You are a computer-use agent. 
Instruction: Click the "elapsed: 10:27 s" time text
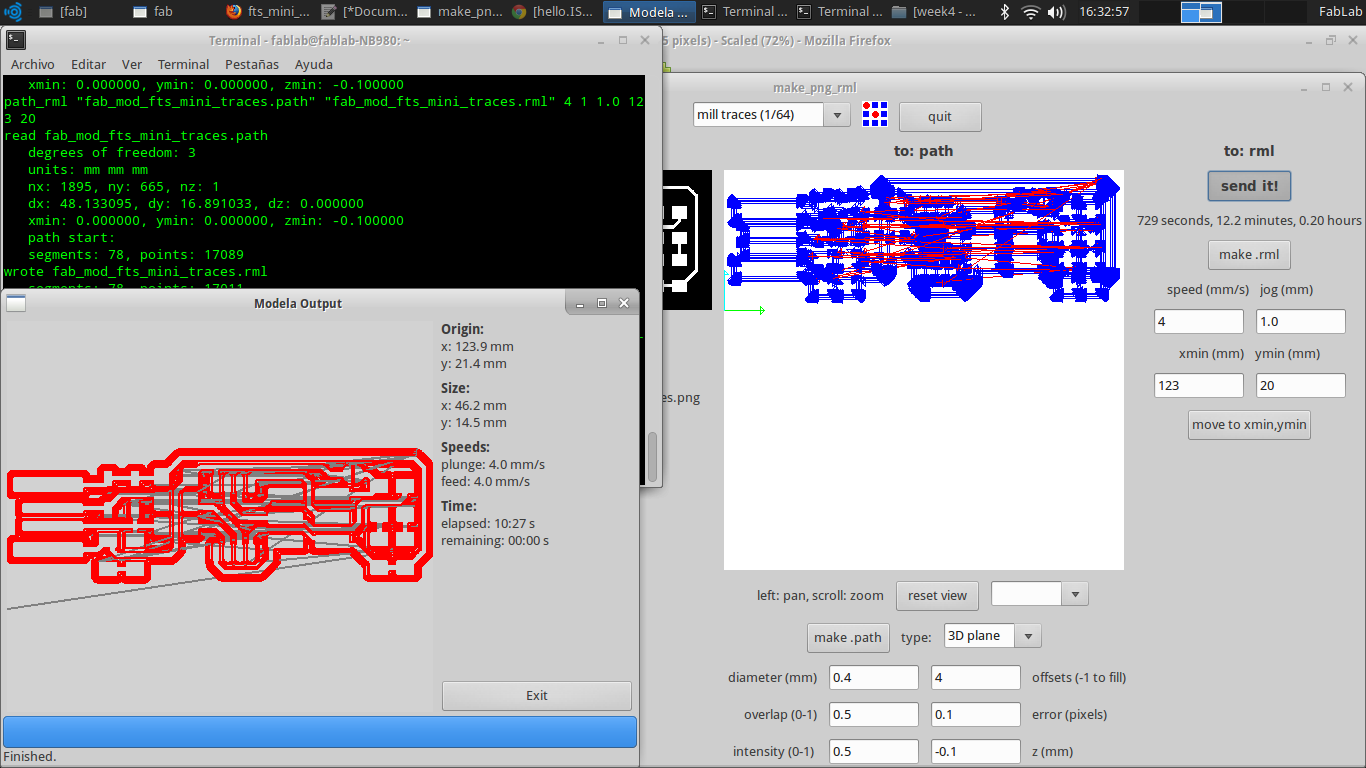pyautogui.click(x=488, y=523)
